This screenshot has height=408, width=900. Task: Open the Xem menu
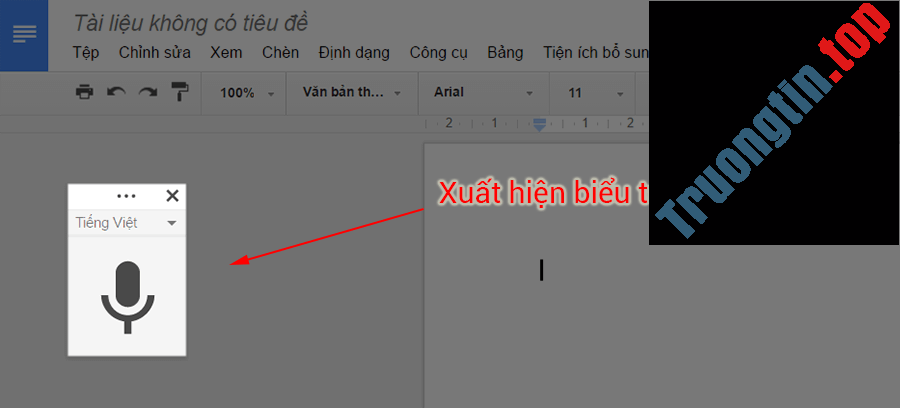pos(226,53)
